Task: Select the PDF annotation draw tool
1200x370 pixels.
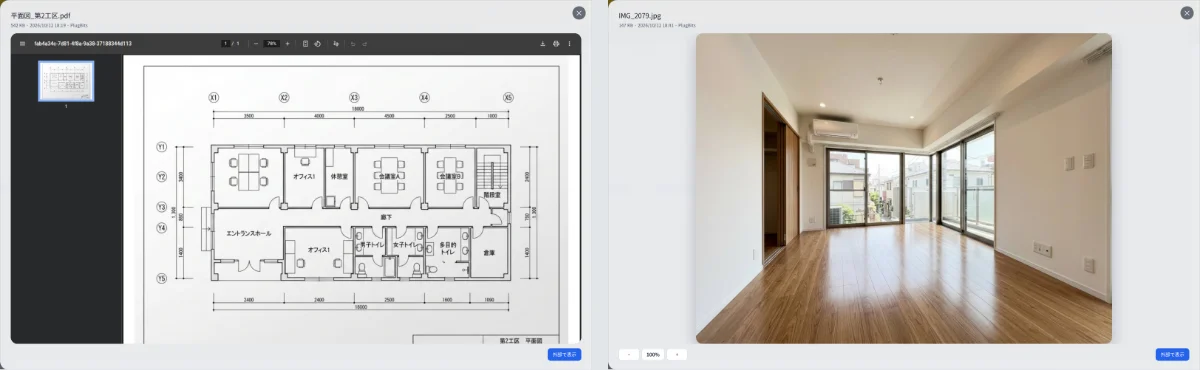Action: 336,44
